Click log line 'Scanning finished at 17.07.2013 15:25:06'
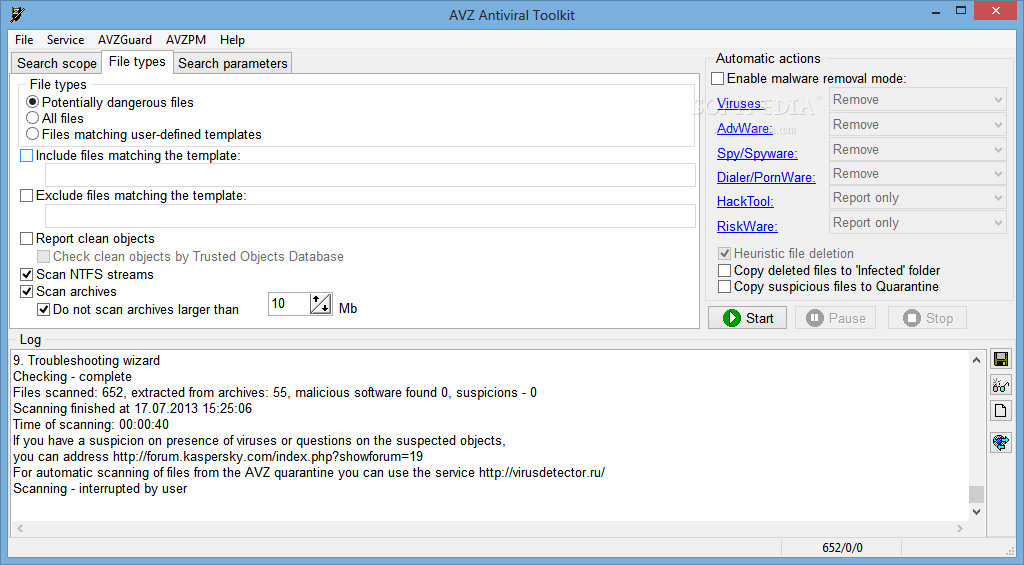Screen dimensions: 1024x565 pos(133,409)
